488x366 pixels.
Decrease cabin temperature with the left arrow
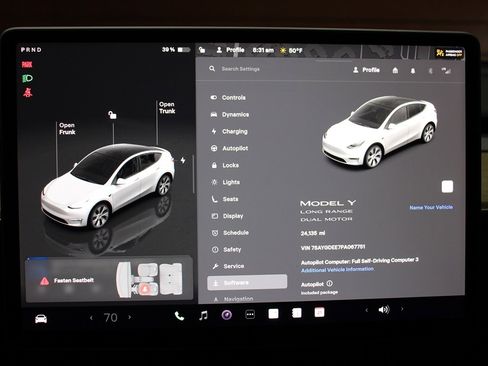click(x=91, y=318)
